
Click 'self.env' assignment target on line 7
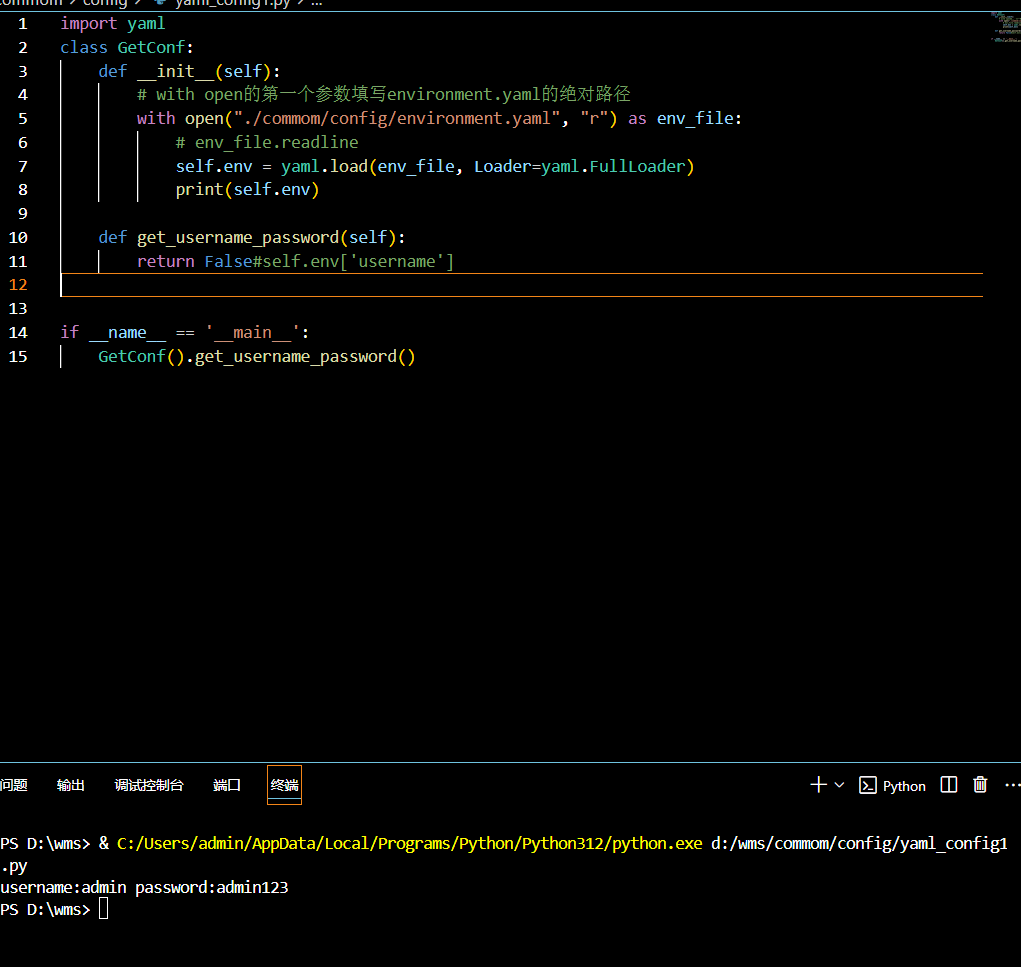coord(214,167)
